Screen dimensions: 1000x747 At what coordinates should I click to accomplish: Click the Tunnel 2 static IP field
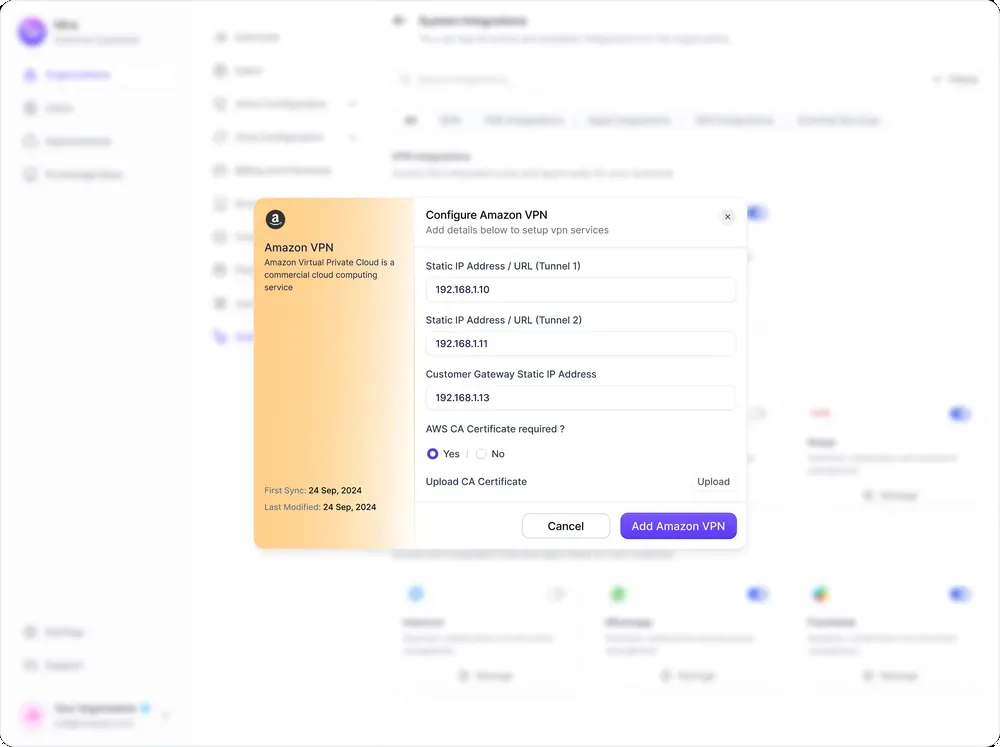point(580,344)
